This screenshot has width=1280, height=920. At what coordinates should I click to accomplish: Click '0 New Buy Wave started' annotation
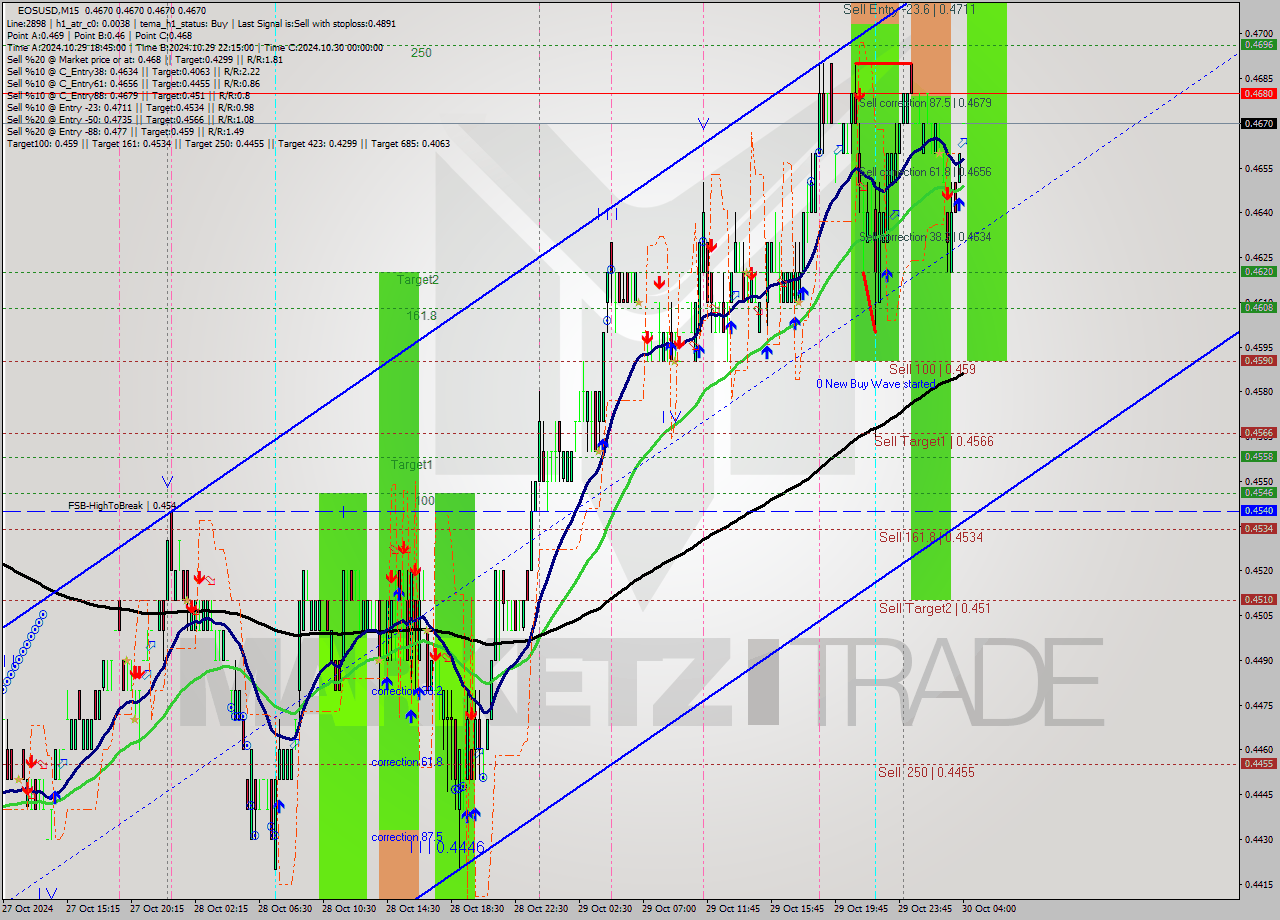pos(876,384)
